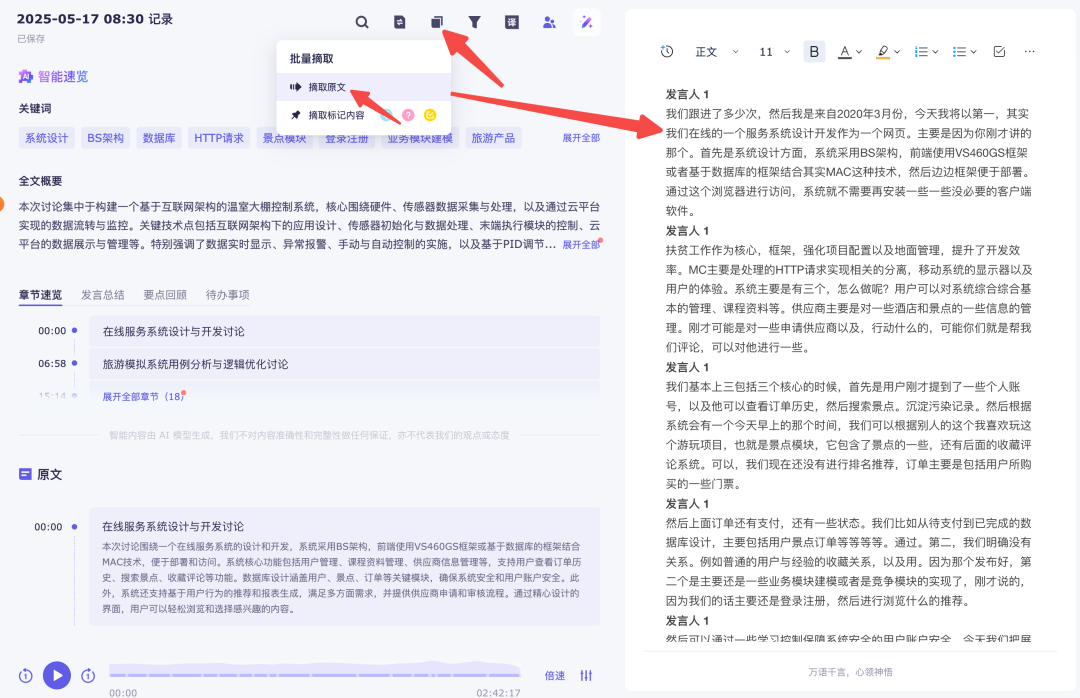
Task: Click the 全文概要 heading
Action: pyautogui.click(x=41, y=181)
